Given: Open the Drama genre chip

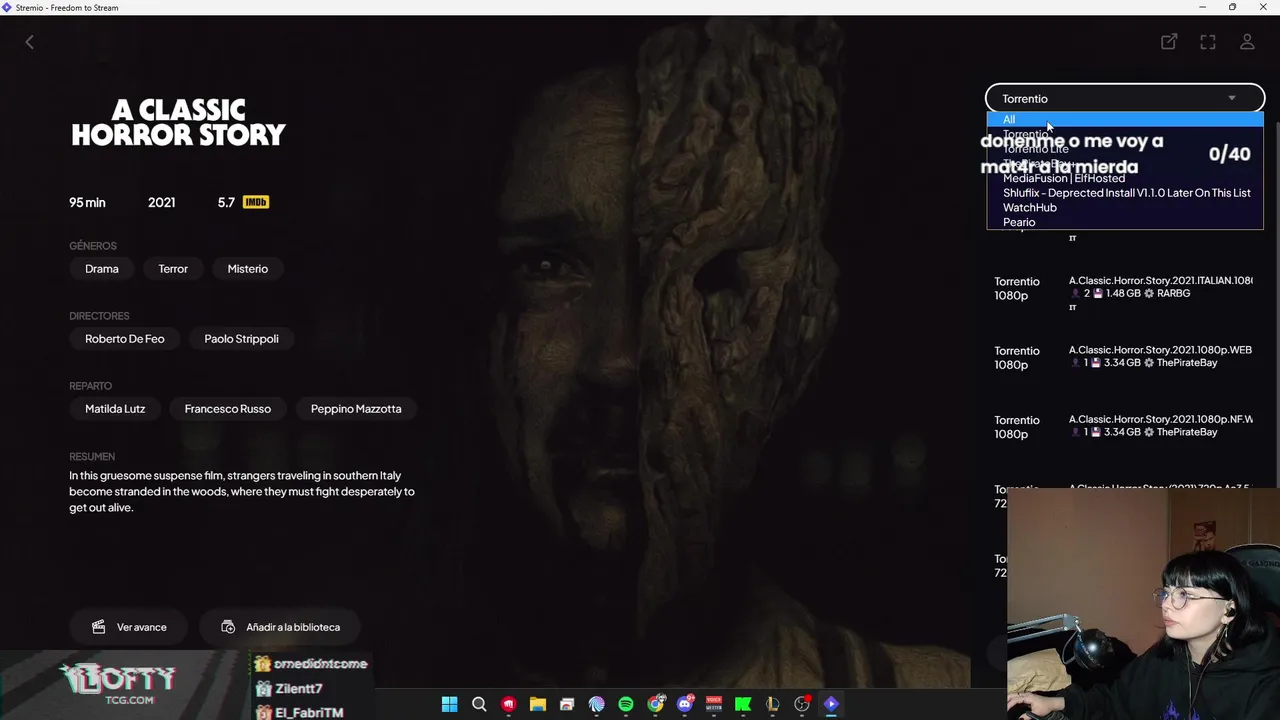Looking at the screenshot, I should click(102, 268).
